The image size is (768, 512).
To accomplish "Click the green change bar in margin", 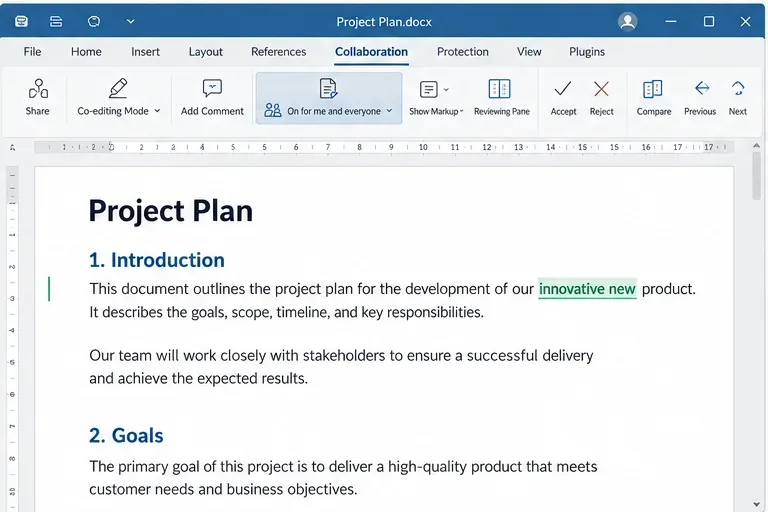I will (x=49, y=289).
